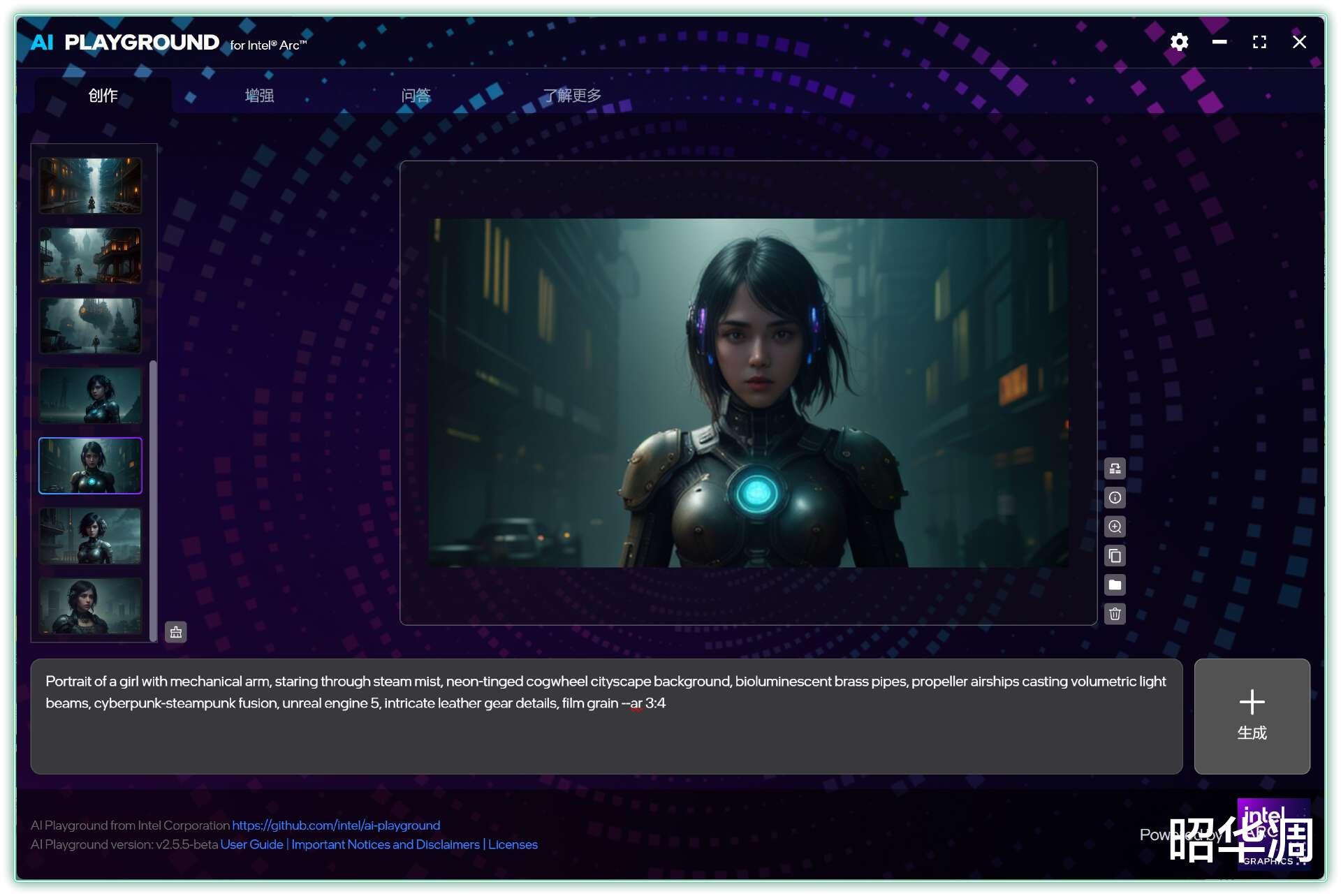Copy the generated image icon
The image size is (1341, 896).
pyautogui.click(x=1115, y=556)
